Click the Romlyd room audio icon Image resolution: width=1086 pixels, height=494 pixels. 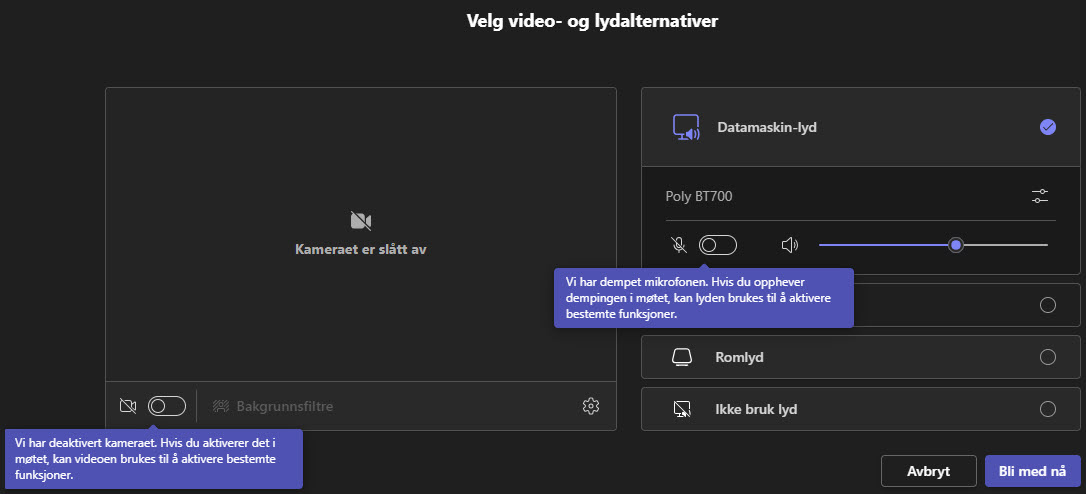(x=682, y=358)
